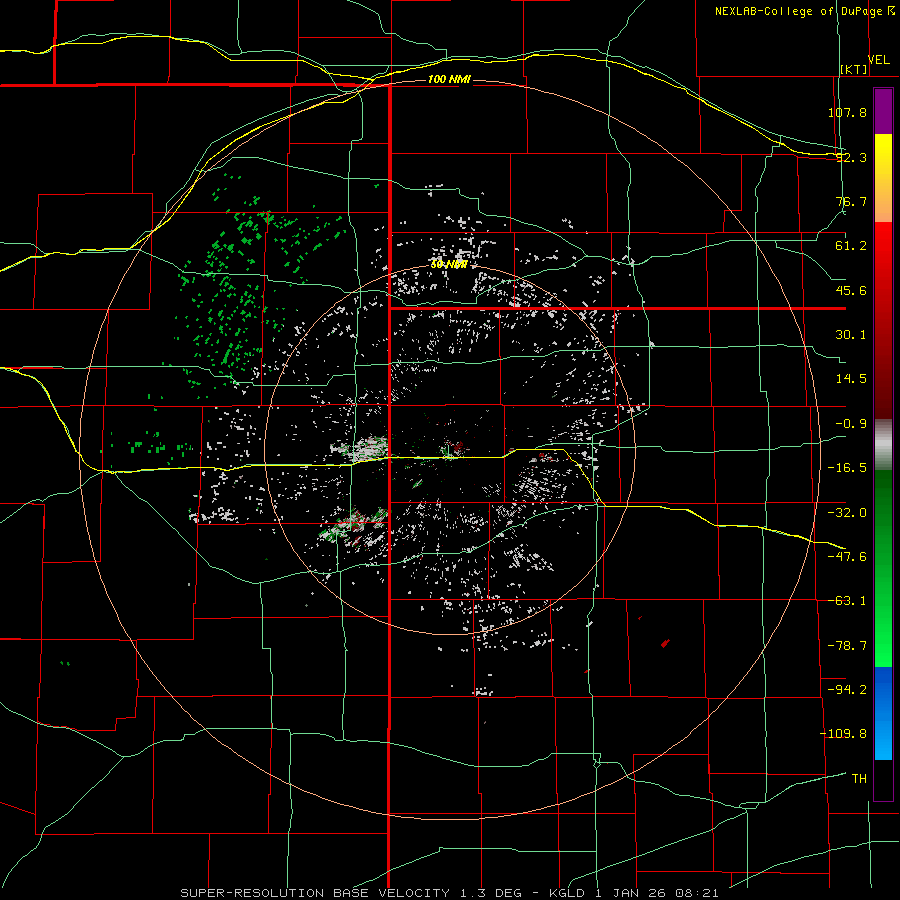
Task: Select the -109.8 scale value
Action: [843, 734]
